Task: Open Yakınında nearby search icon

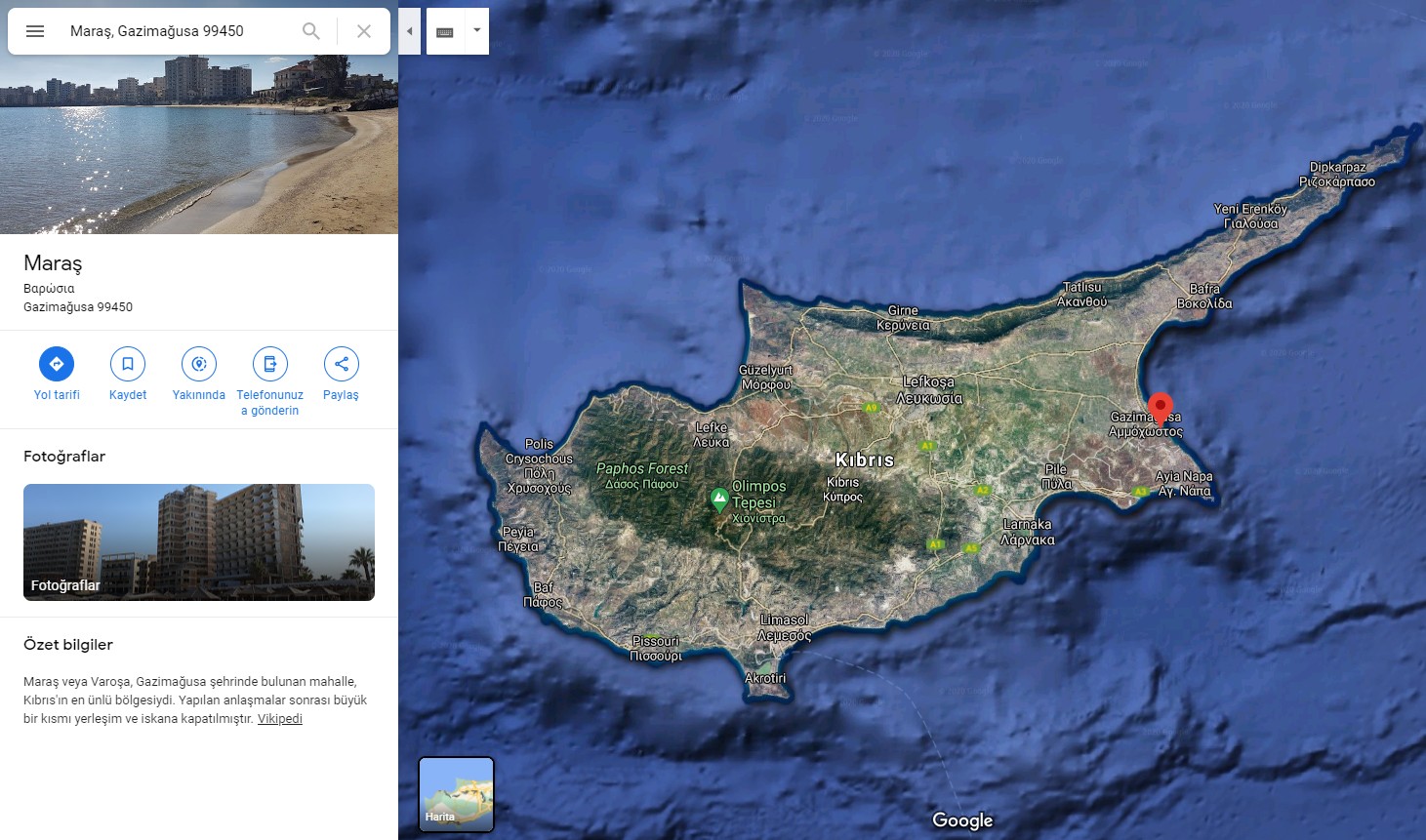Action: click(x=199, y=364)
